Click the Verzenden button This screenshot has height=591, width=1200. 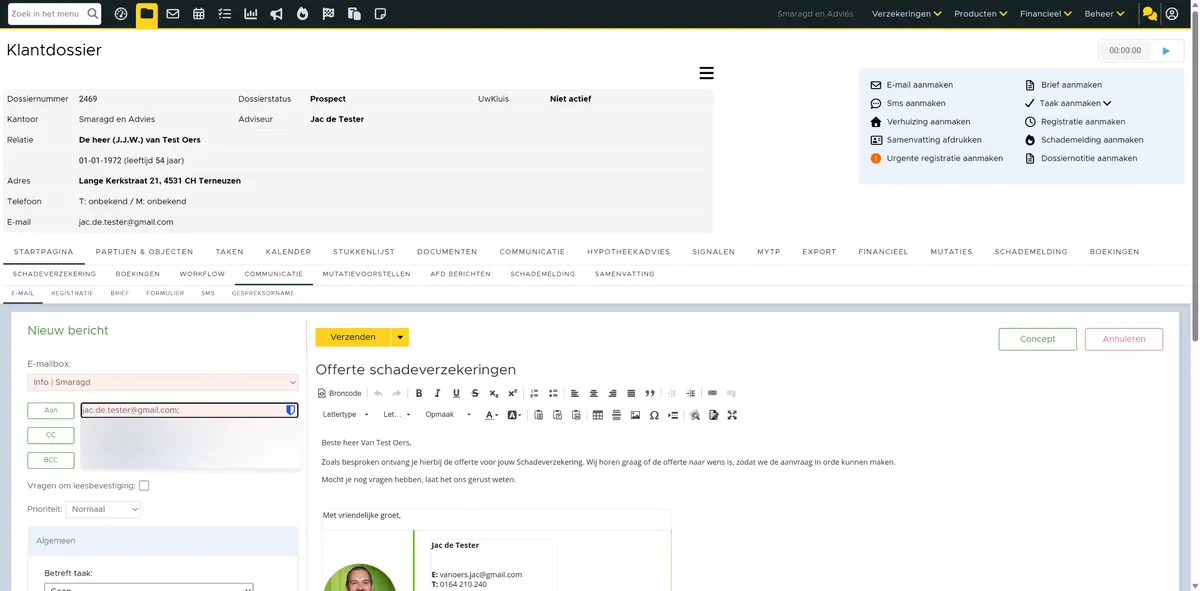(353, 338)
